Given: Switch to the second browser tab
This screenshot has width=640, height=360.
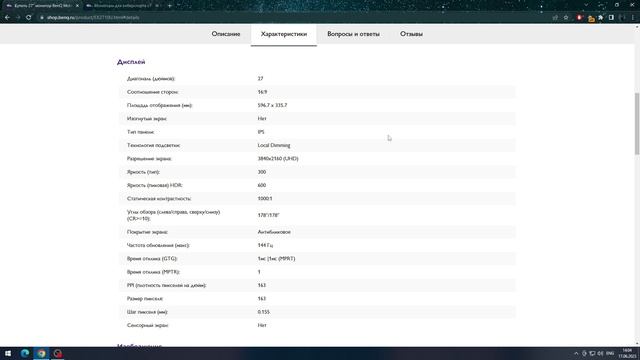Looking at the screenshot, I should [x=121, y=6].
